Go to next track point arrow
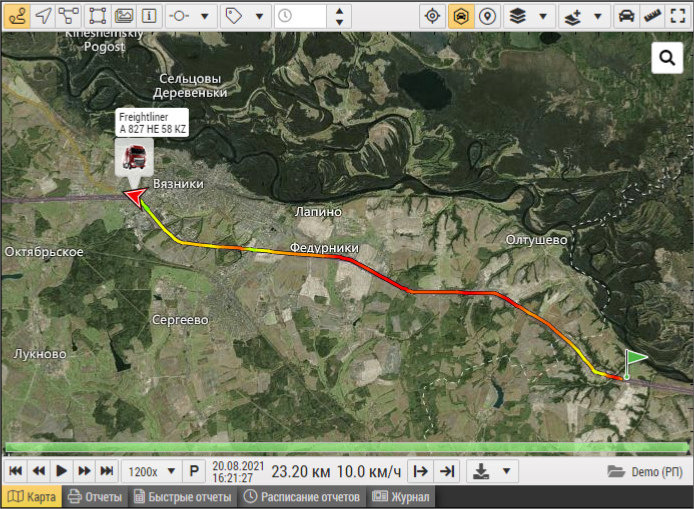694x509 pixels. tap(420, 471)
